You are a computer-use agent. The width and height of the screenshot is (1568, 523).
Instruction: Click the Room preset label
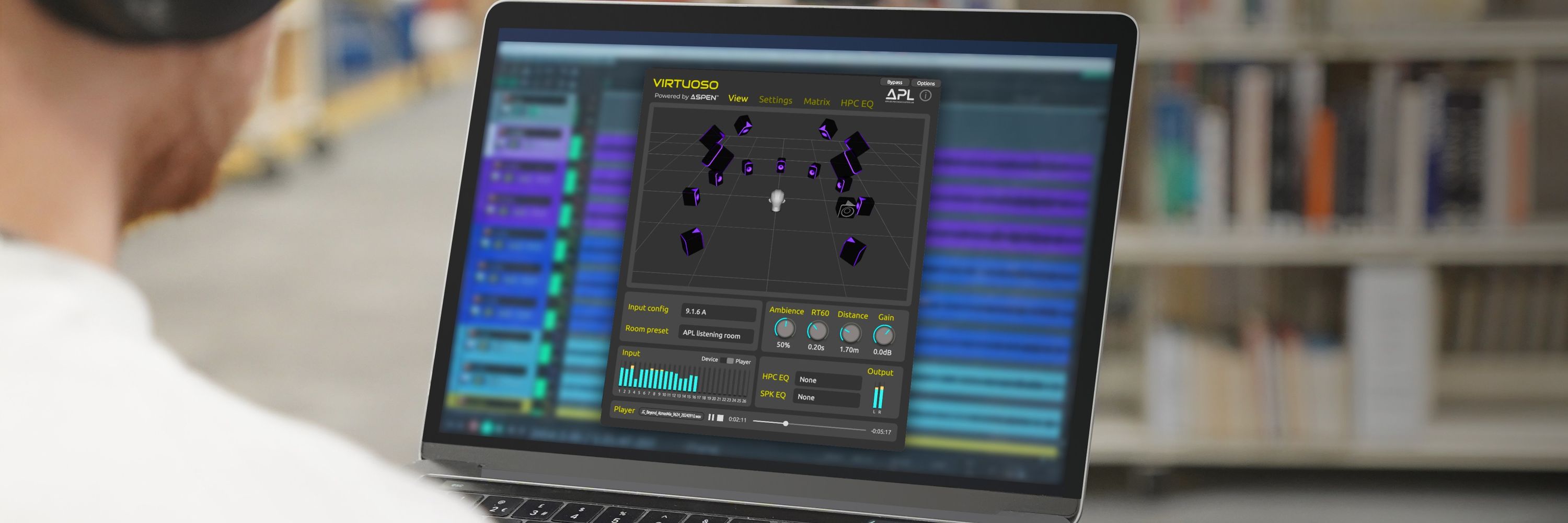point(647,329)
